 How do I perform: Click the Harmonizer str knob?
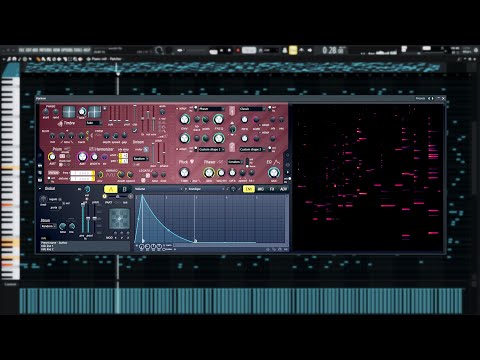104,157
